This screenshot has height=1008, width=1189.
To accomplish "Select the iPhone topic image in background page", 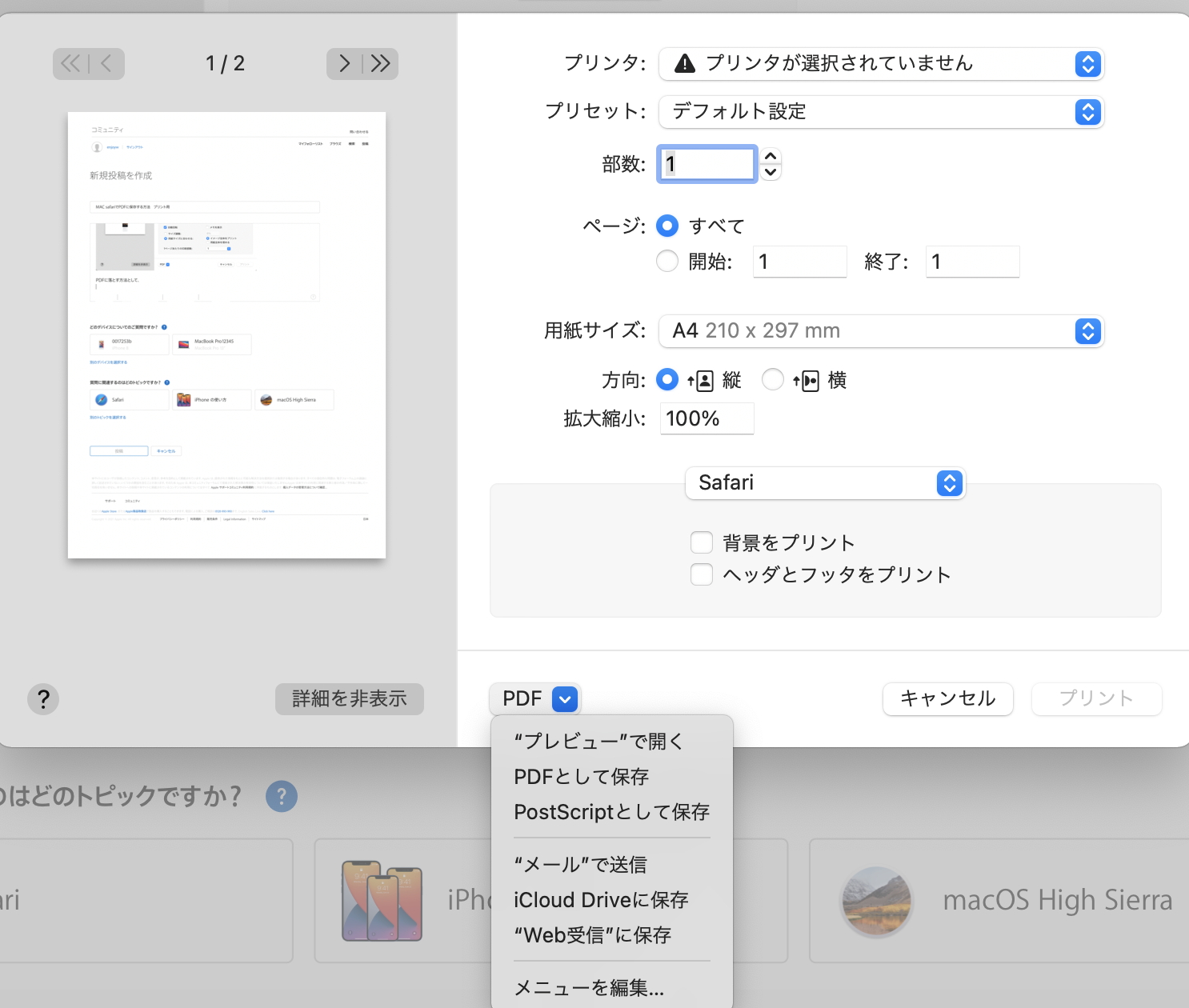I will pos(382,901).
